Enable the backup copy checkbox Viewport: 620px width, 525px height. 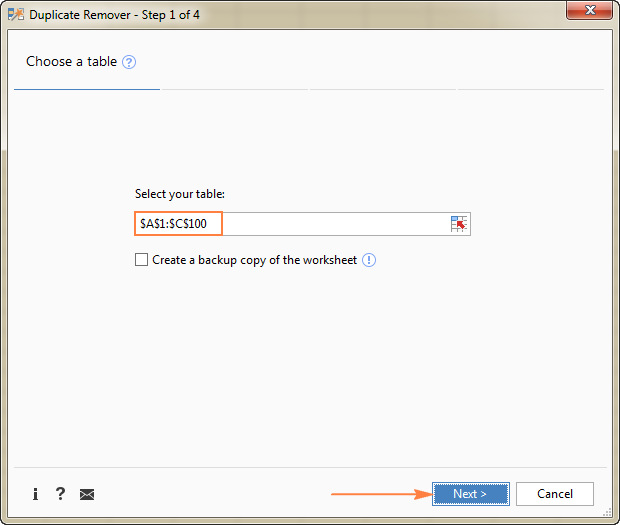141,260
